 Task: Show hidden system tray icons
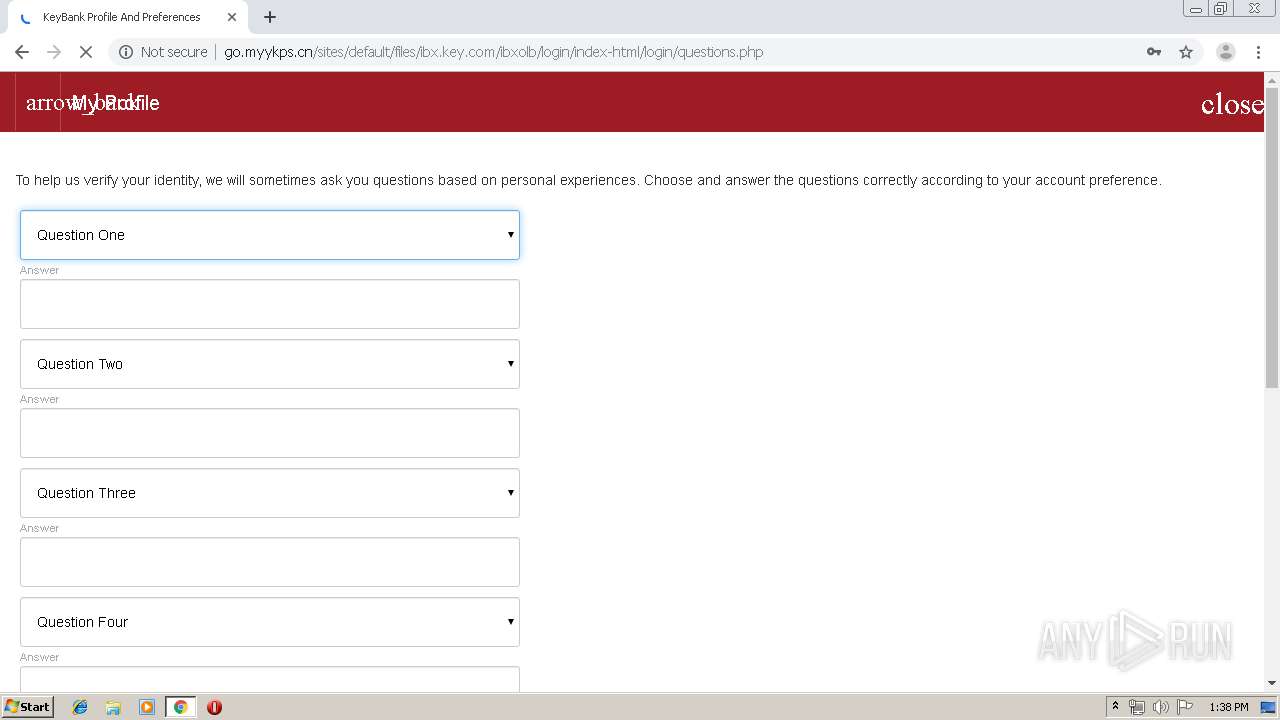(x=1115, y=707)
